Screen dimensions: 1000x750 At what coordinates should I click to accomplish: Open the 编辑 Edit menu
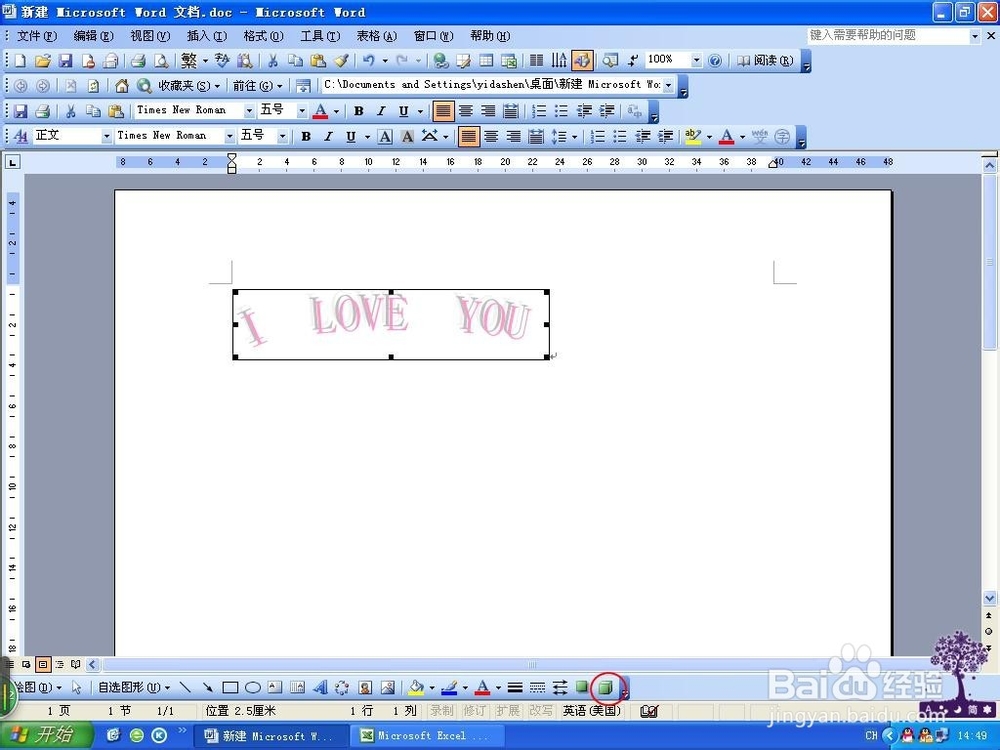(x=94, y=36)
